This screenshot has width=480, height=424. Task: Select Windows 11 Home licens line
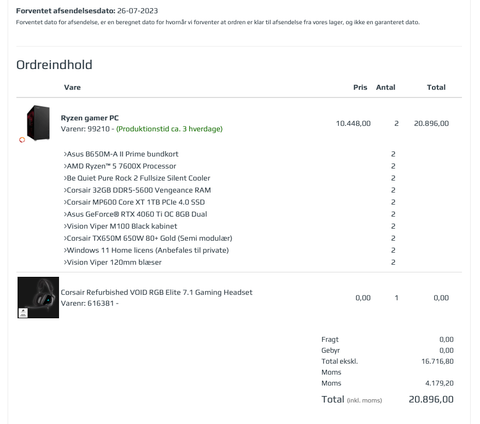146,250
